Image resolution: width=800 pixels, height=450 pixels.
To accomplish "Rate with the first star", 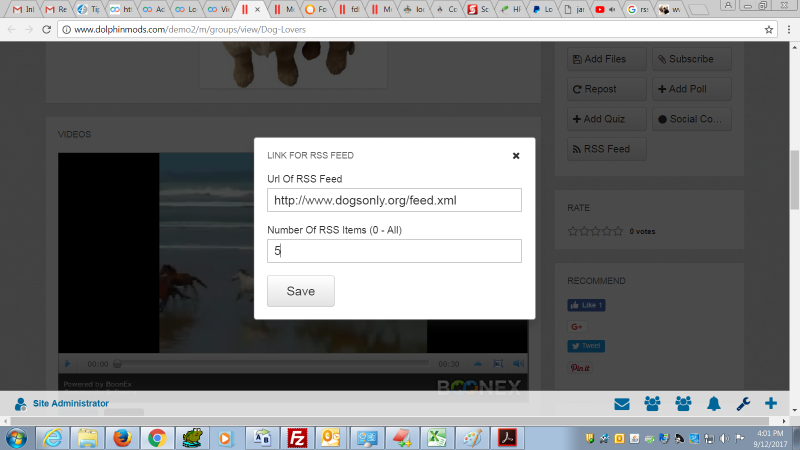I will [573, 231].
